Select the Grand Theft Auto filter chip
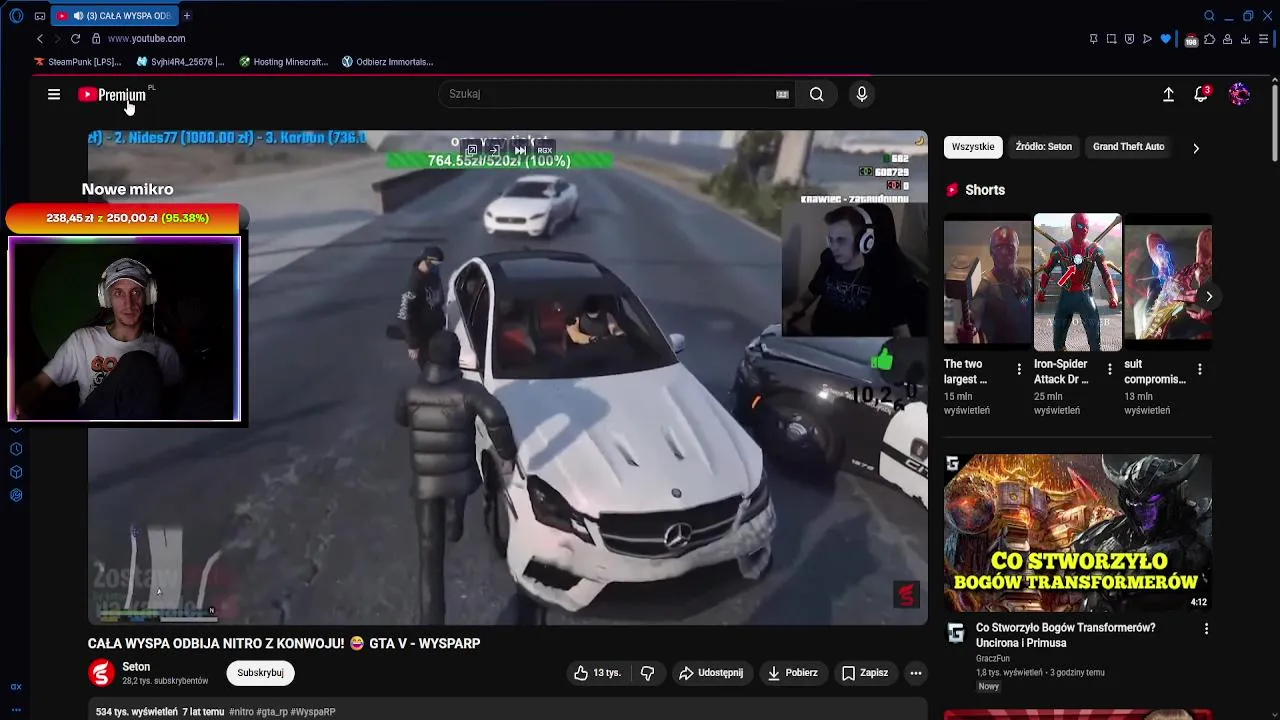 (1128, 147)
